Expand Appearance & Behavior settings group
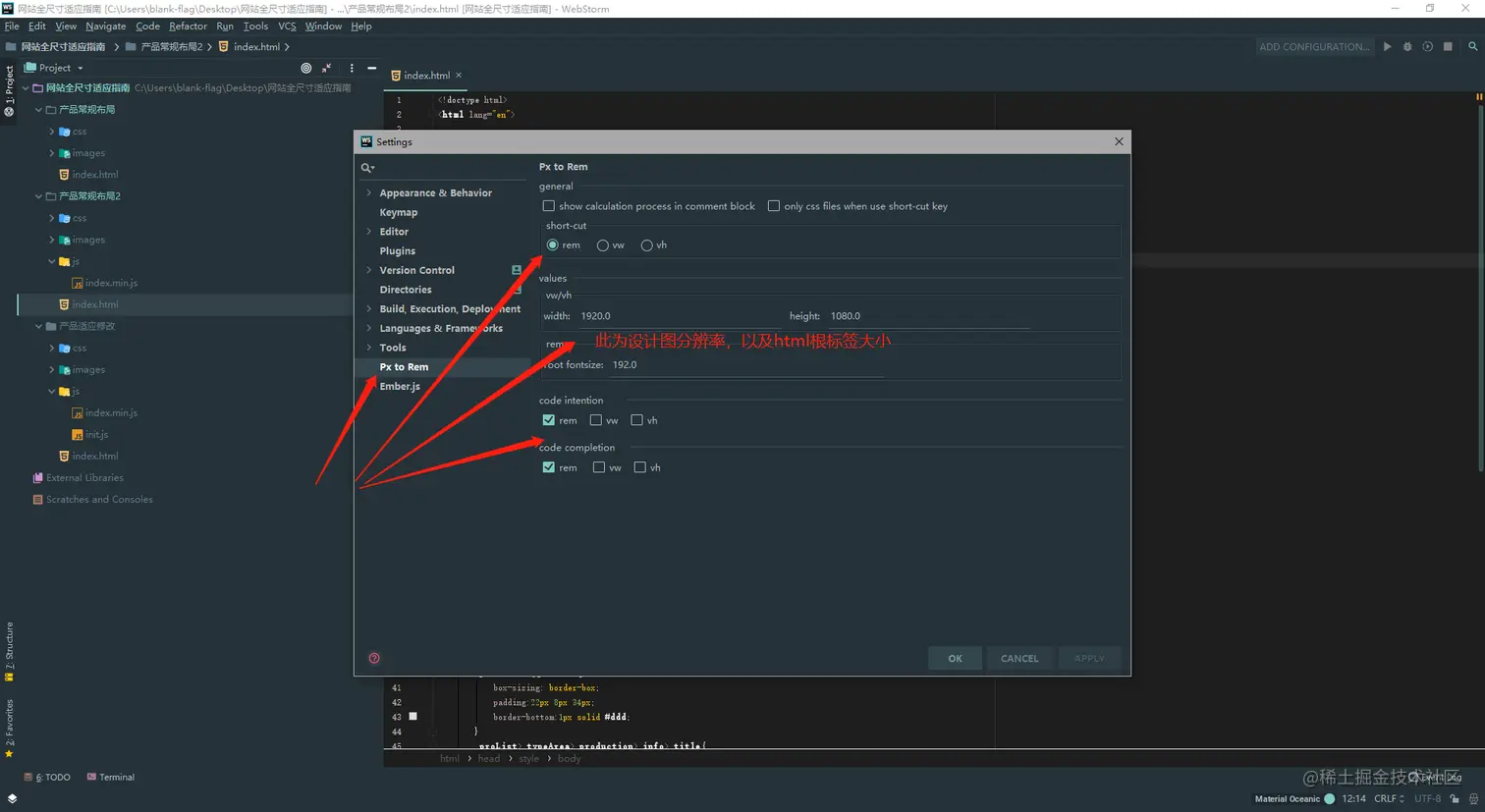Screen dimensions: 1485x812 click(369, 192)
